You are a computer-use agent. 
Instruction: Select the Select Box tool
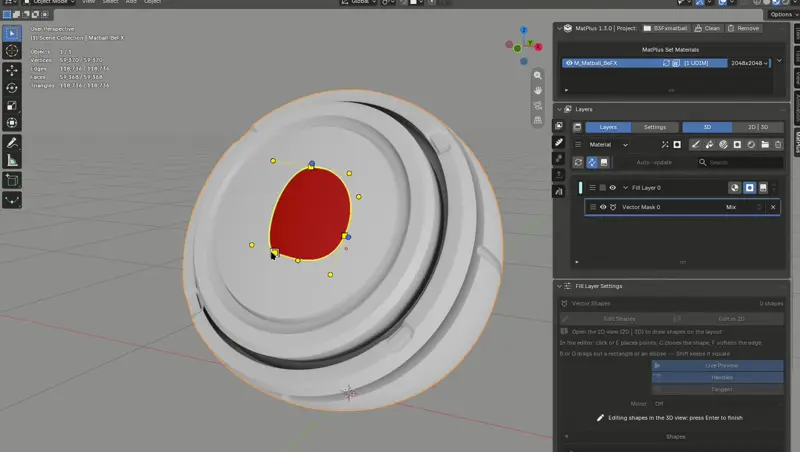click(x=12, y=33)
